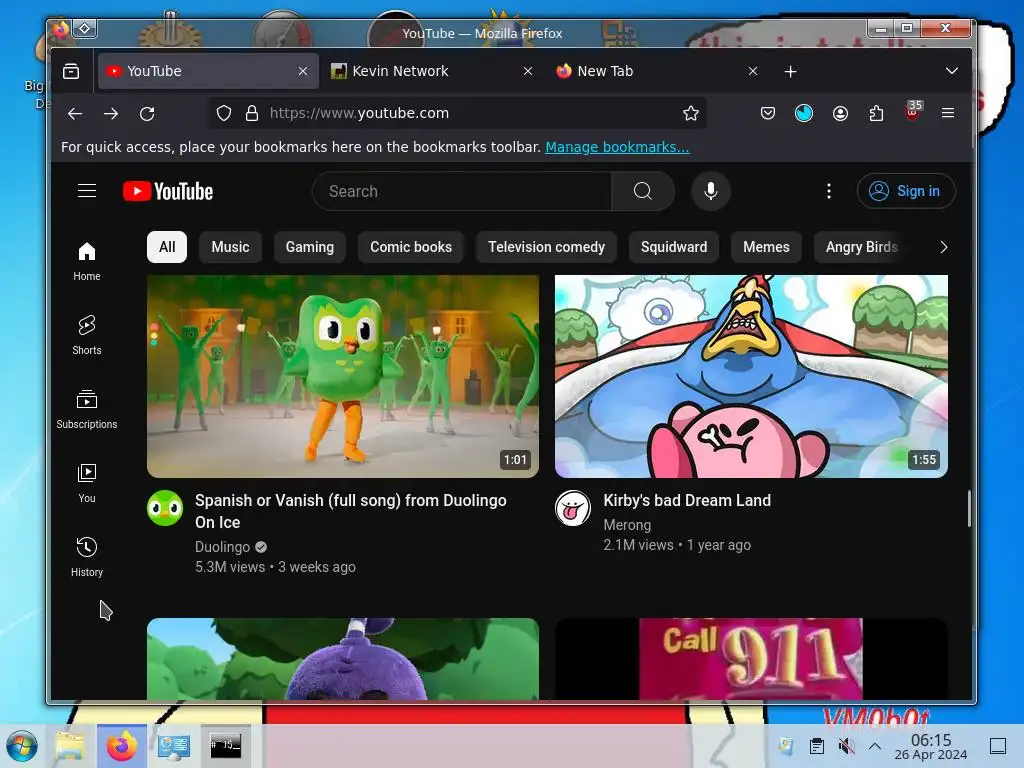Open terminal window from taskbar
This screenshot has height=768, width=1024.
225,745
